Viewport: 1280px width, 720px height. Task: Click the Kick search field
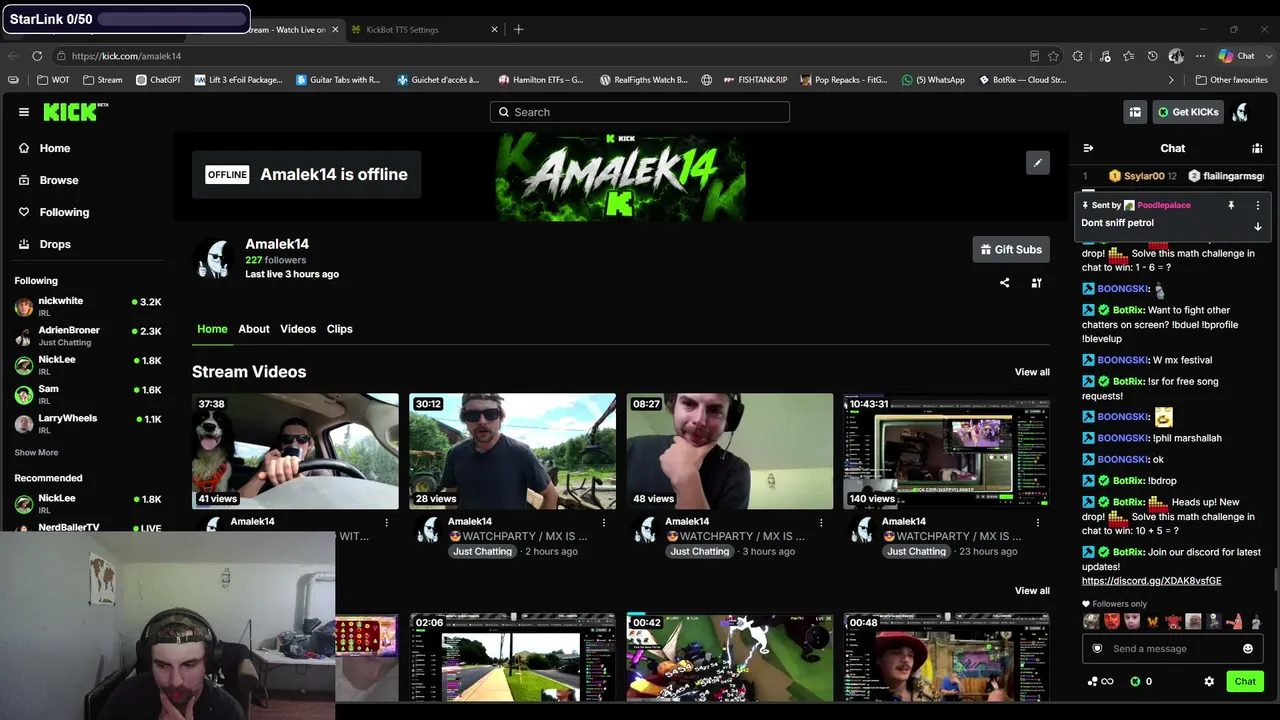tap(640, 112)
